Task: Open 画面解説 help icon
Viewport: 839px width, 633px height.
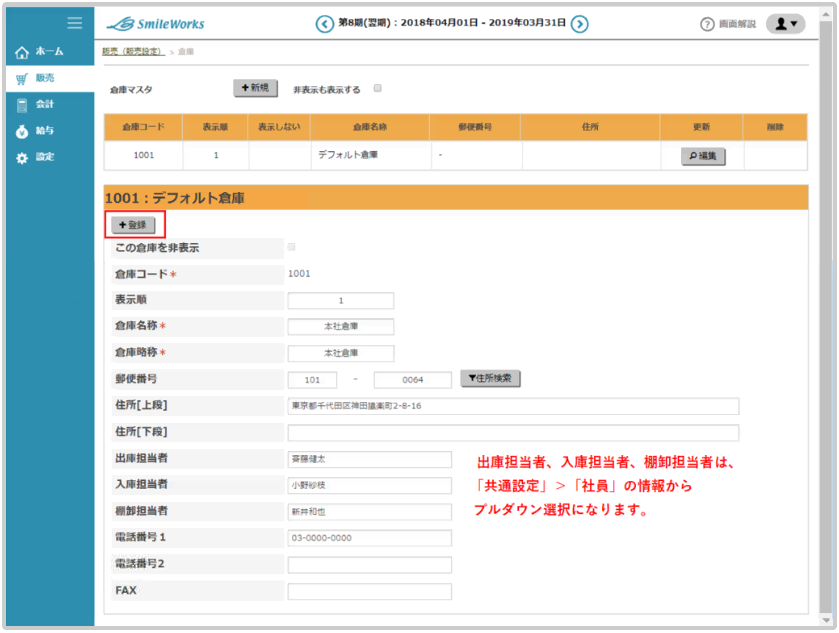Action: tap(707, 24)
